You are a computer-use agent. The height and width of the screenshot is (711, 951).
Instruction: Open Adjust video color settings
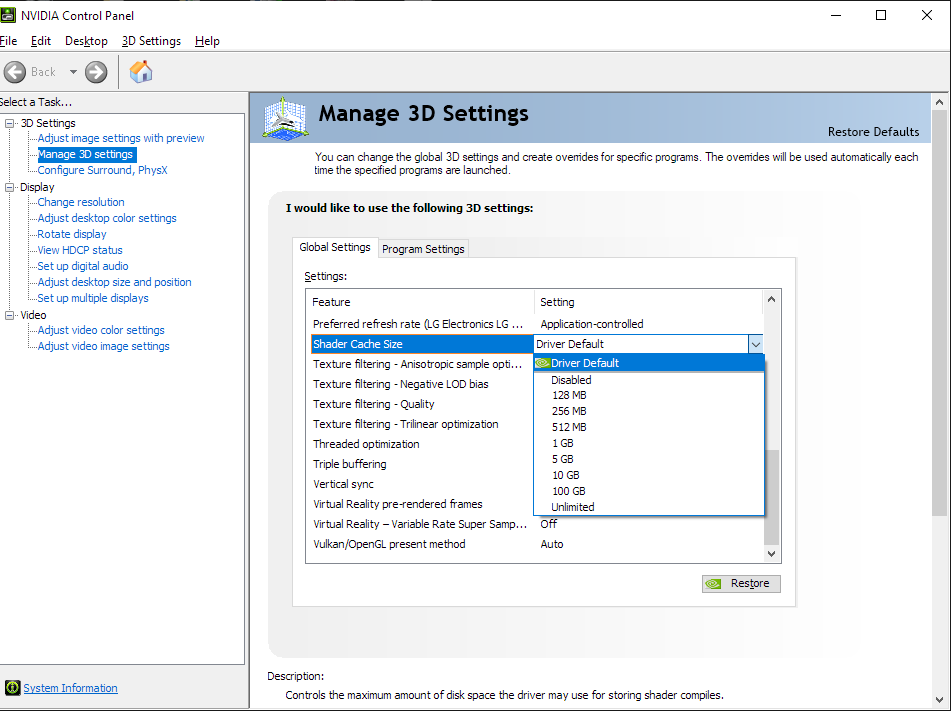(101, 330)
